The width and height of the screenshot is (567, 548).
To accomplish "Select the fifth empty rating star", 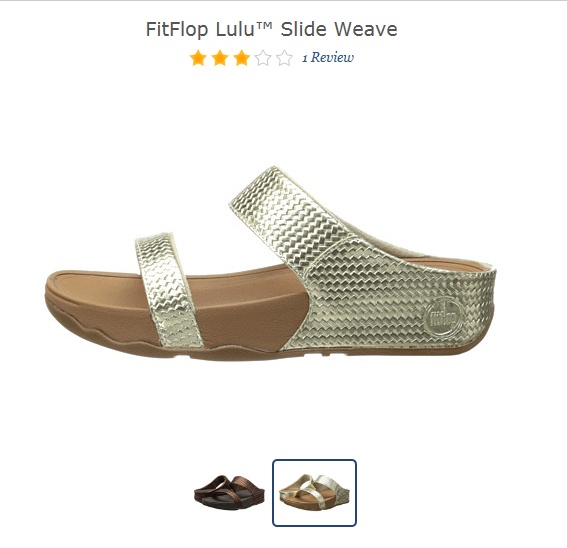I will (x=285, y=58).
